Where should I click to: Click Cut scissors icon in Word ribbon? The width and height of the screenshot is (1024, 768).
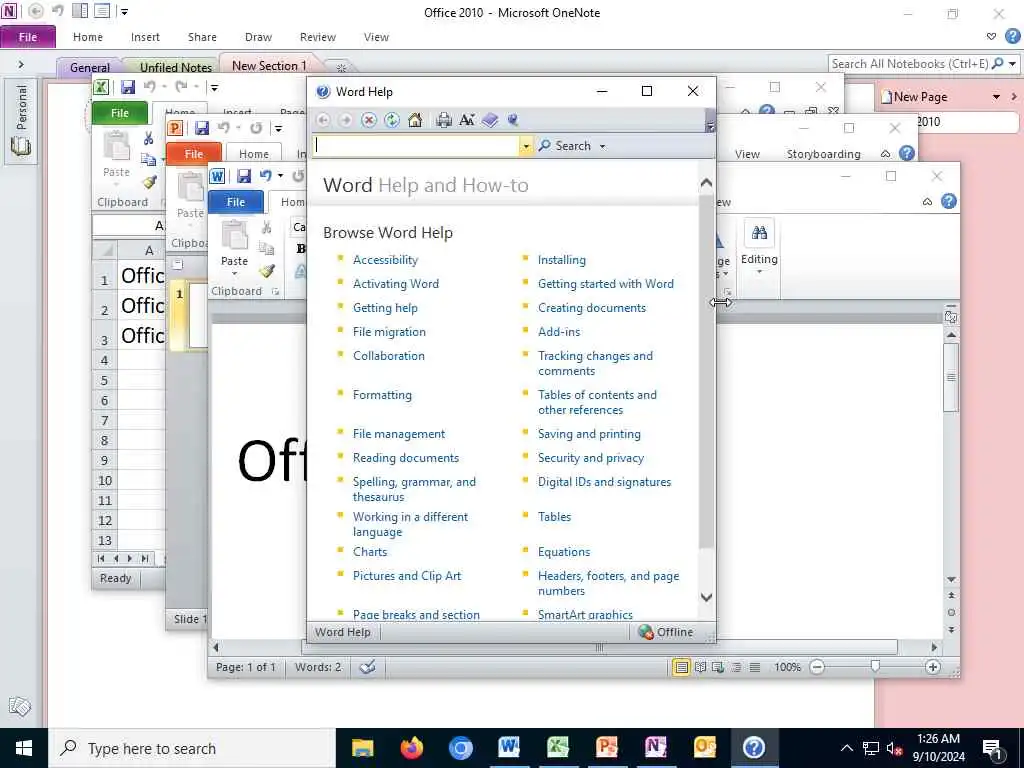point(266,227)
